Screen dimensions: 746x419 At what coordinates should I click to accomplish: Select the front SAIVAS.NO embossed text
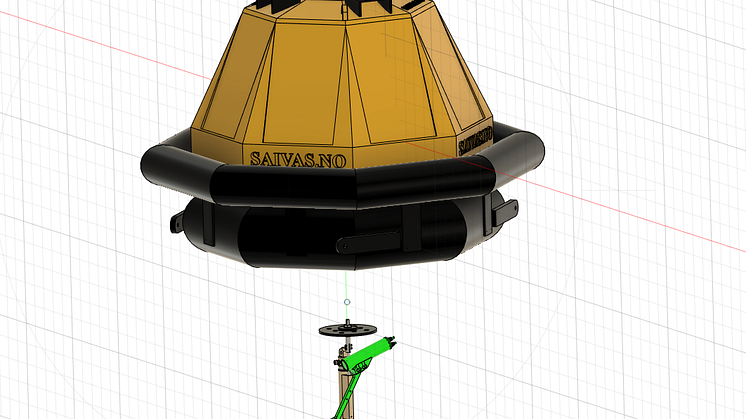click(298, 159)
